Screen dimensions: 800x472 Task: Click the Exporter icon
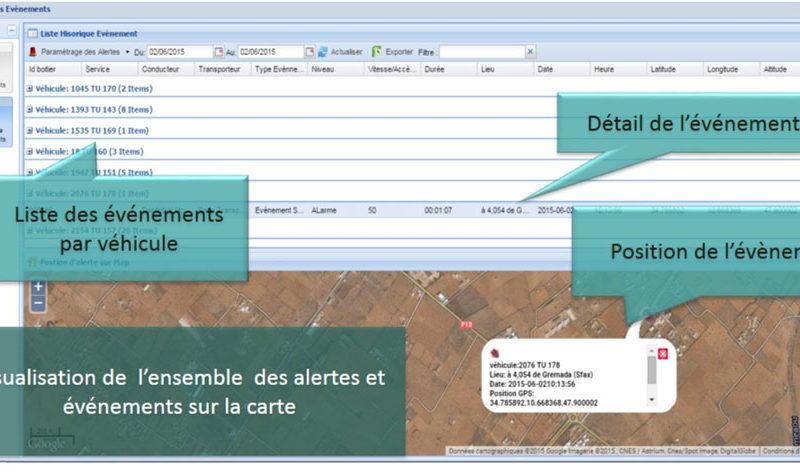point(377,51)
